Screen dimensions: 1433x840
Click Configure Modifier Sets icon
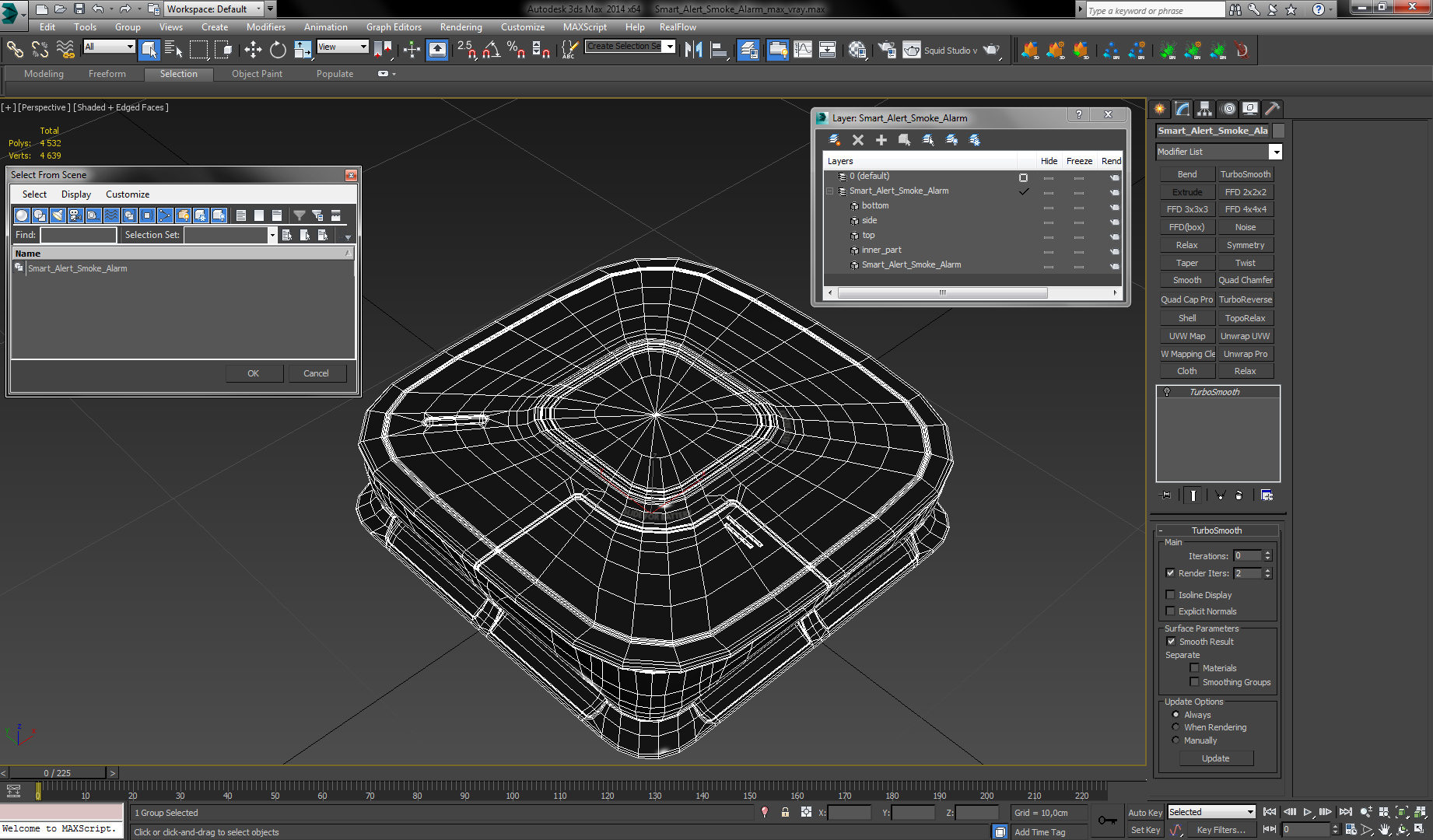click(x=1267, y=495)
